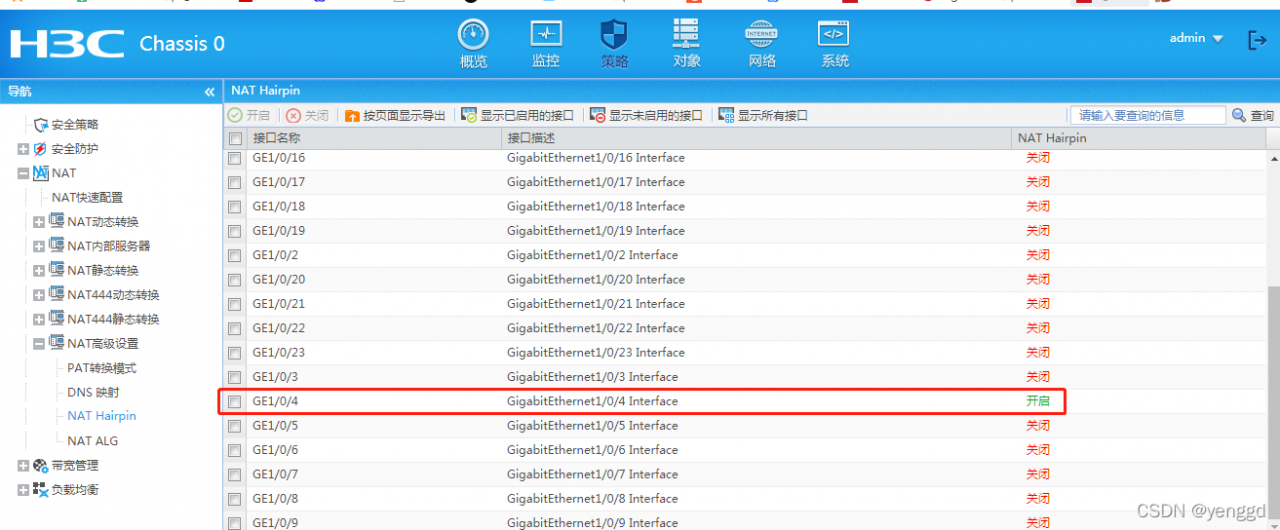Tick the checkbox for GE1/0/16
1280x530 pixels.
click(x=235, y=158)
